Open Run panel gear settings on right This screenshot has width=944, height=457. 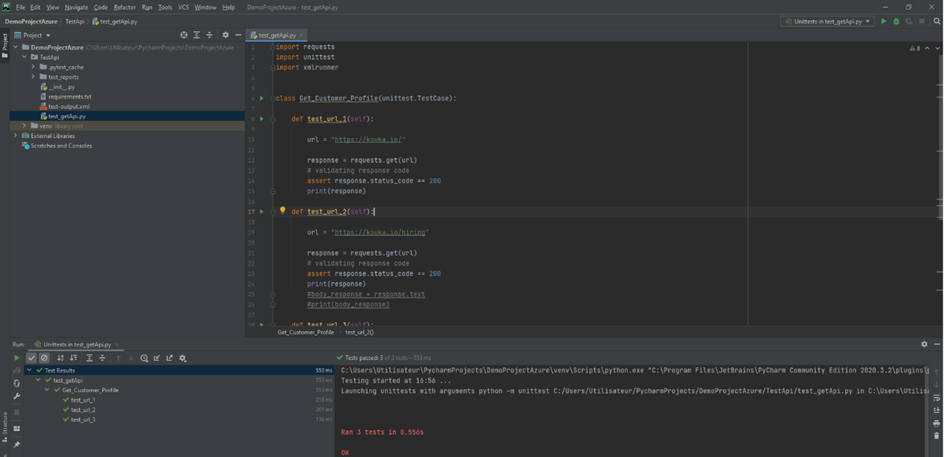coord(924,344)
